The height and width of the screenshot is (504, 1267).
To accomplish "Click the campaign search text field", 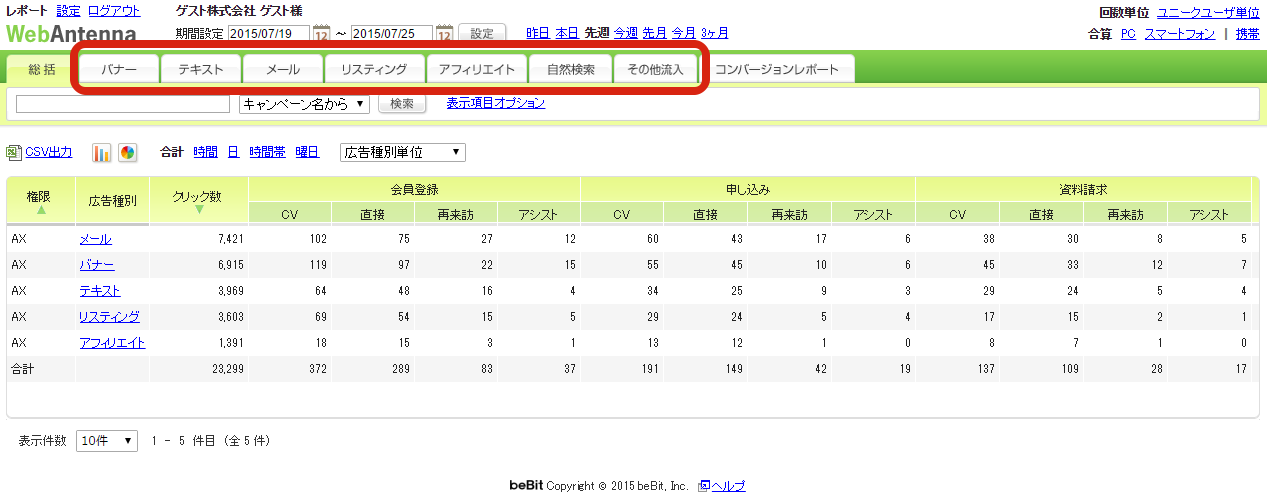I will (x=123, y=104).
